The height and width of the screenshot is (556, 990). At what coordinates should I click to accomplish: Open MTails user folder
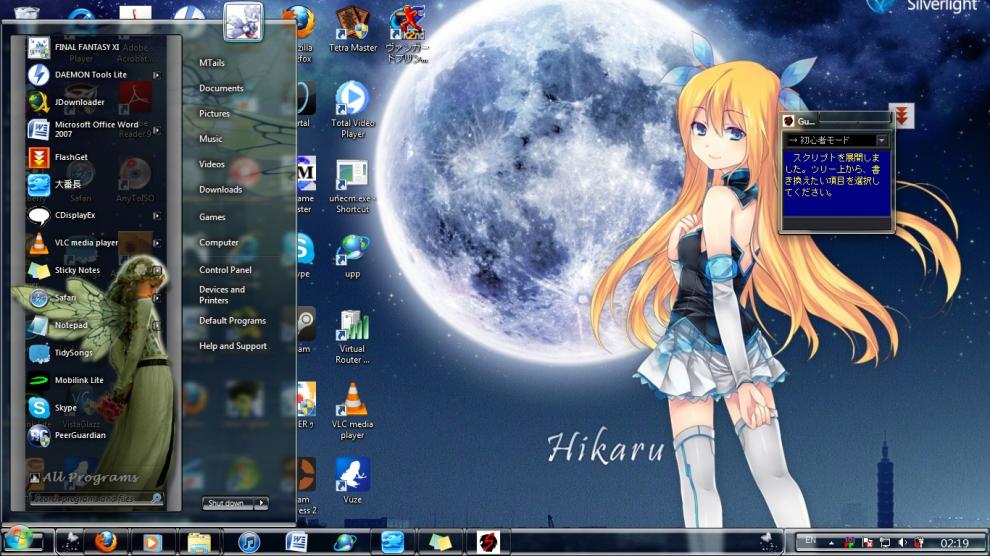pyautogui.click(x=212, y=63)
